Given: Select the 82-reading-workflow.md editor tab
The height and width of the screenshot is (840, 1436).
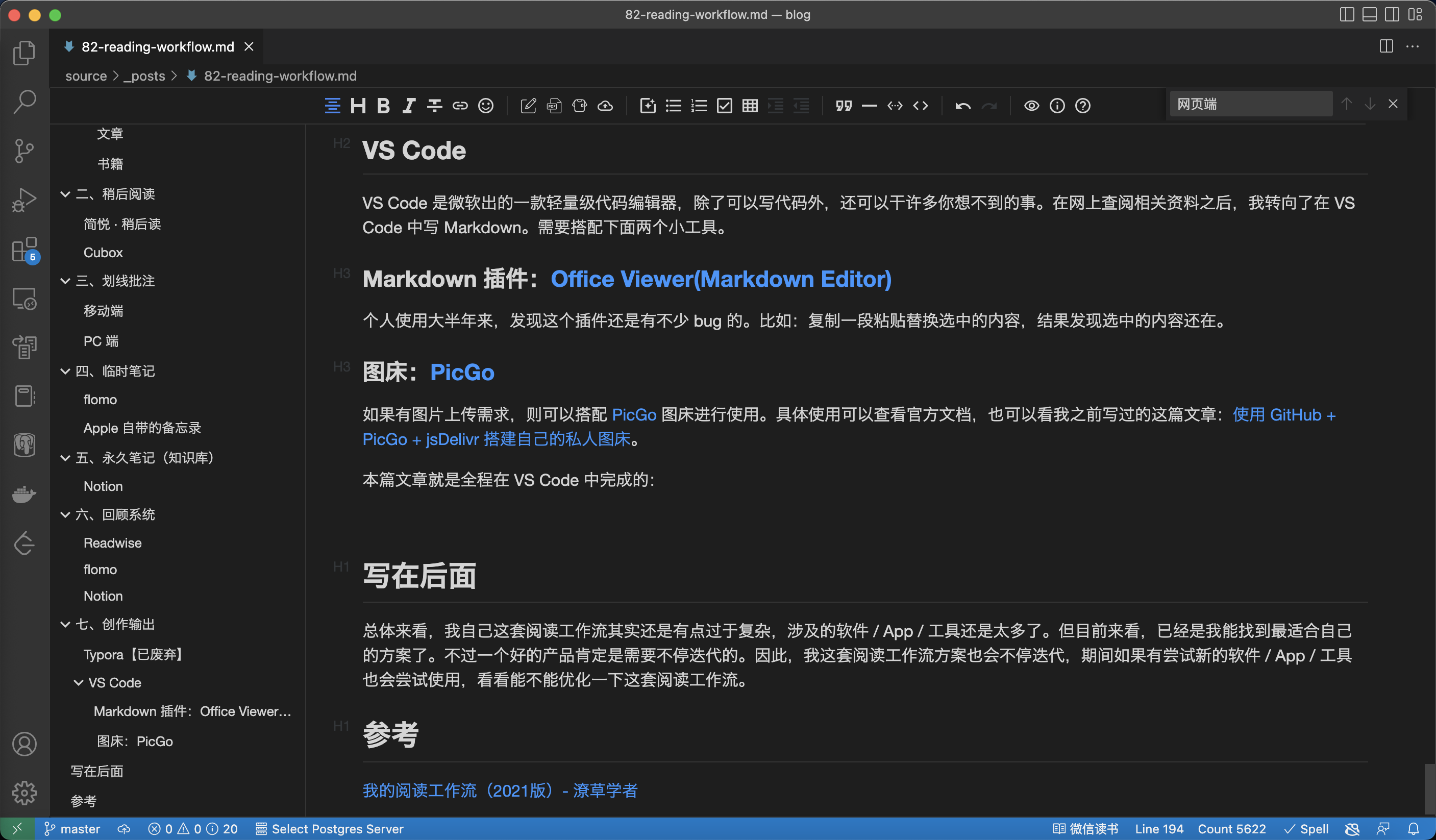Looking at the screenshot, I should 157,47.
